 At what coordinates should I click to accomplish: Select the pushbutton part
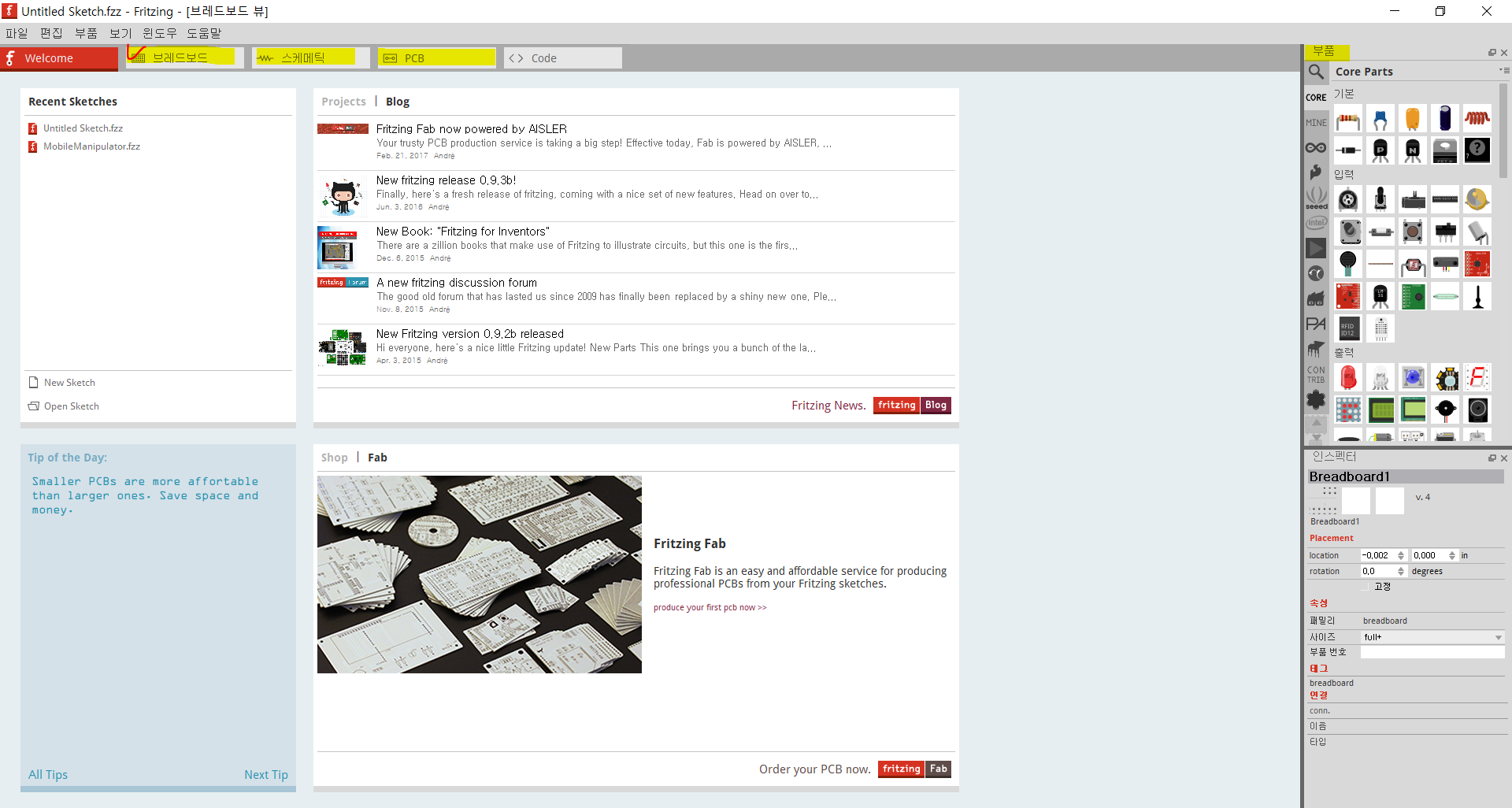point(1413,232)
